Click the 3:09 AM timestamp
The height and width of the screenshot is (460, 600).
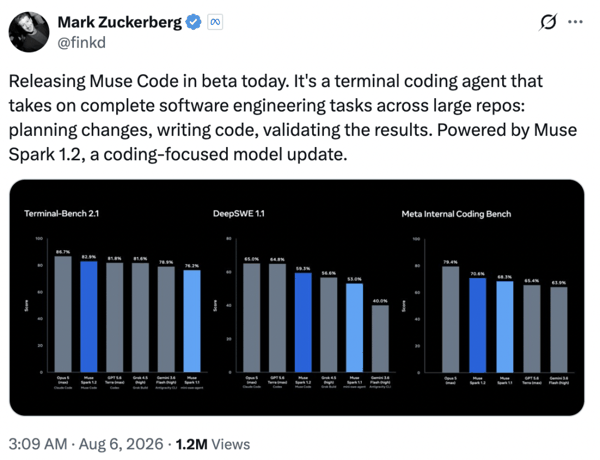pyautogui.click(x=38, y=444)
